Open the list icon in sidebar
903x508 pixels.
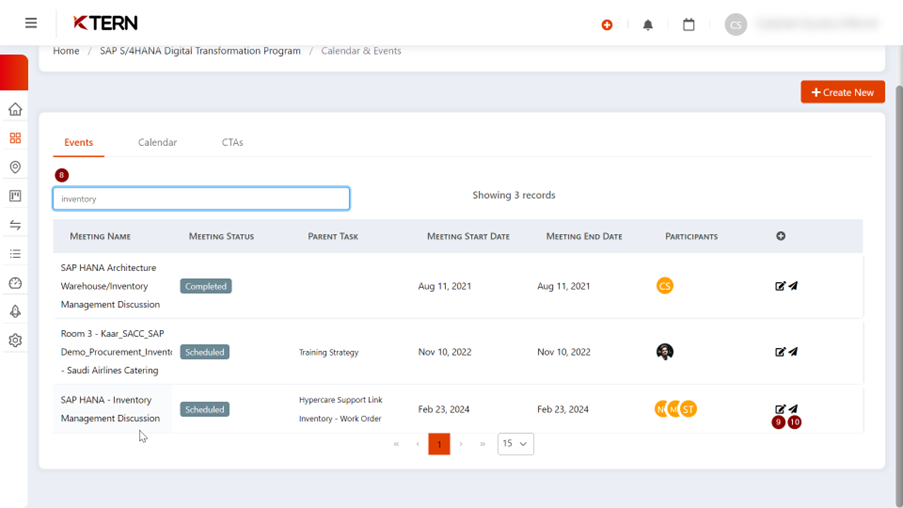(16, 253)
